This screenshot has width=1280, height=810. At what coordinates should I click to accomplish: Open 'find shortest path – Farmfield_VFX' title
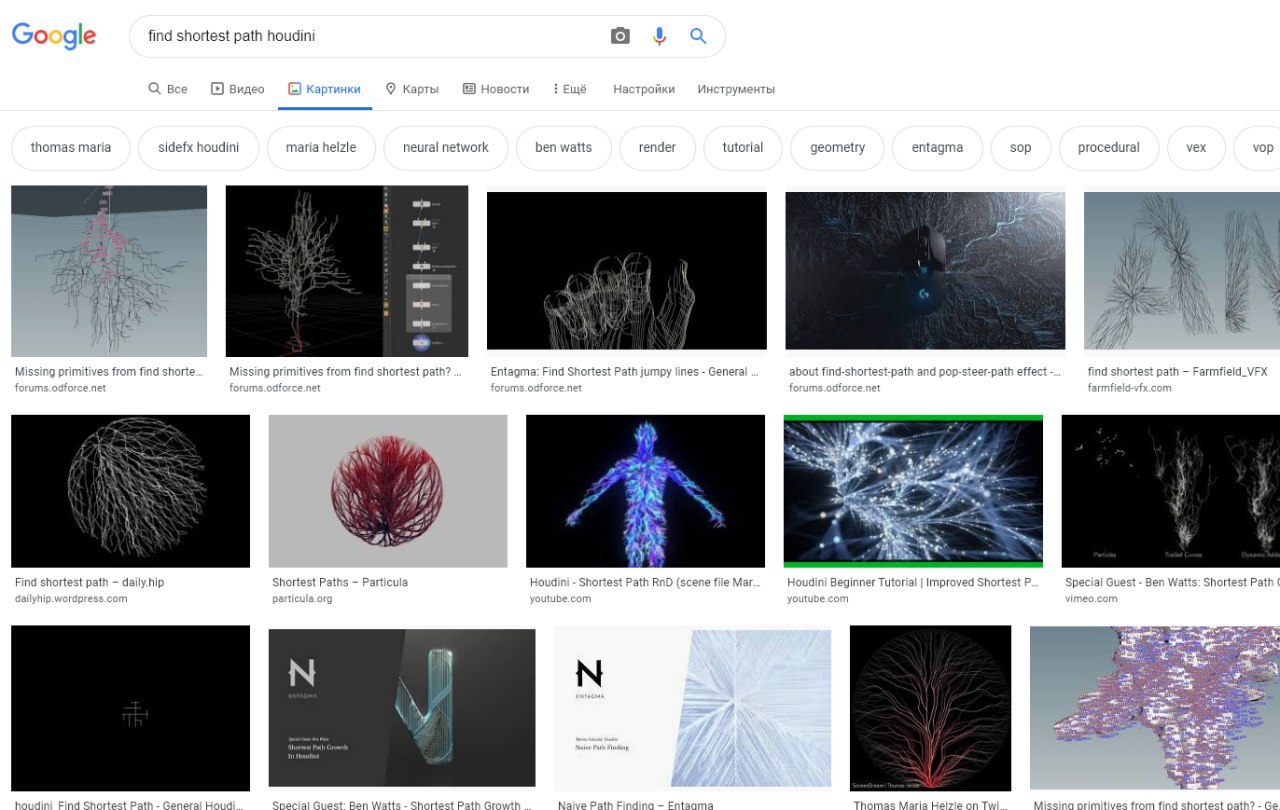pyautogui.click(x=1177, y=372)
